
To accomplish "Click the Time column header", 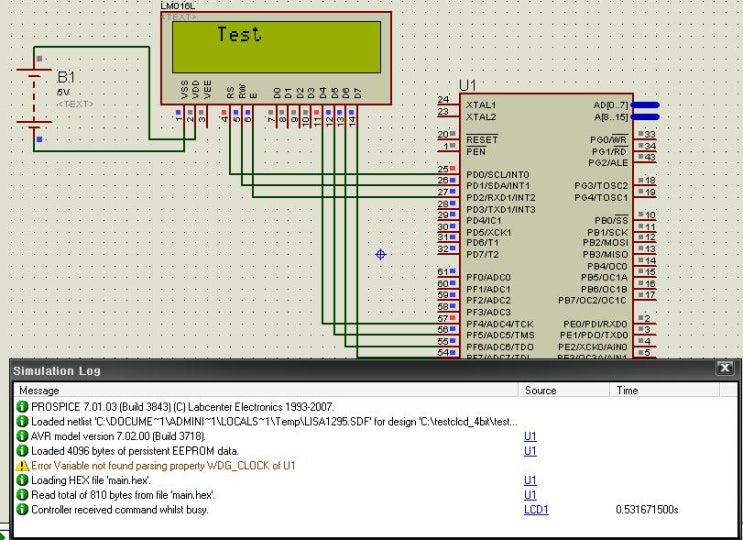I will (664, 390).
